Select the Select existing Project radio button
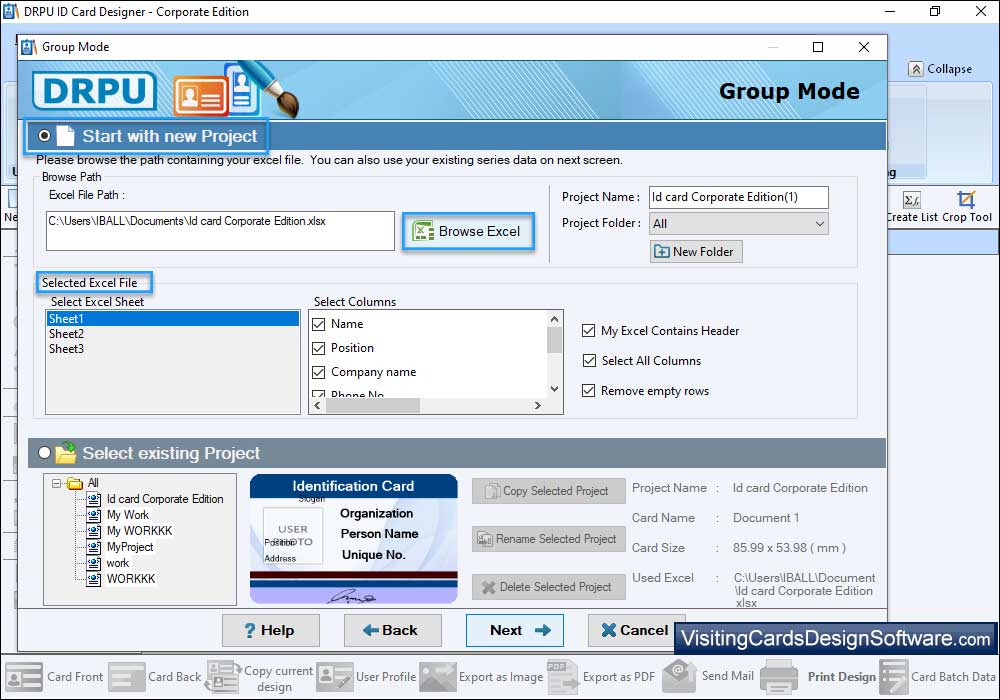 pyautogui.click(x=44, y=453)
